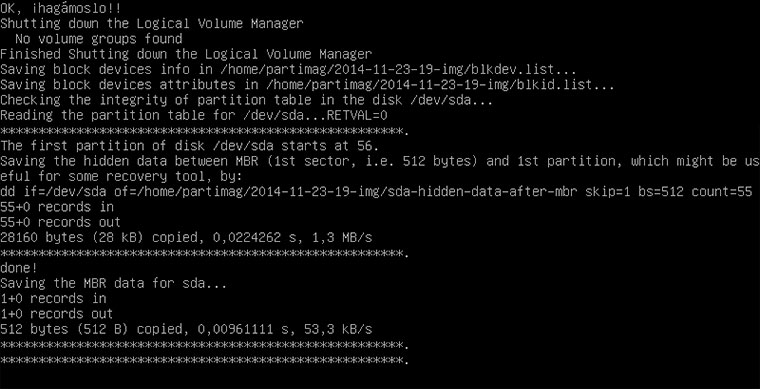Click 'Checking the integrity of partition table' line

(247, 100)
